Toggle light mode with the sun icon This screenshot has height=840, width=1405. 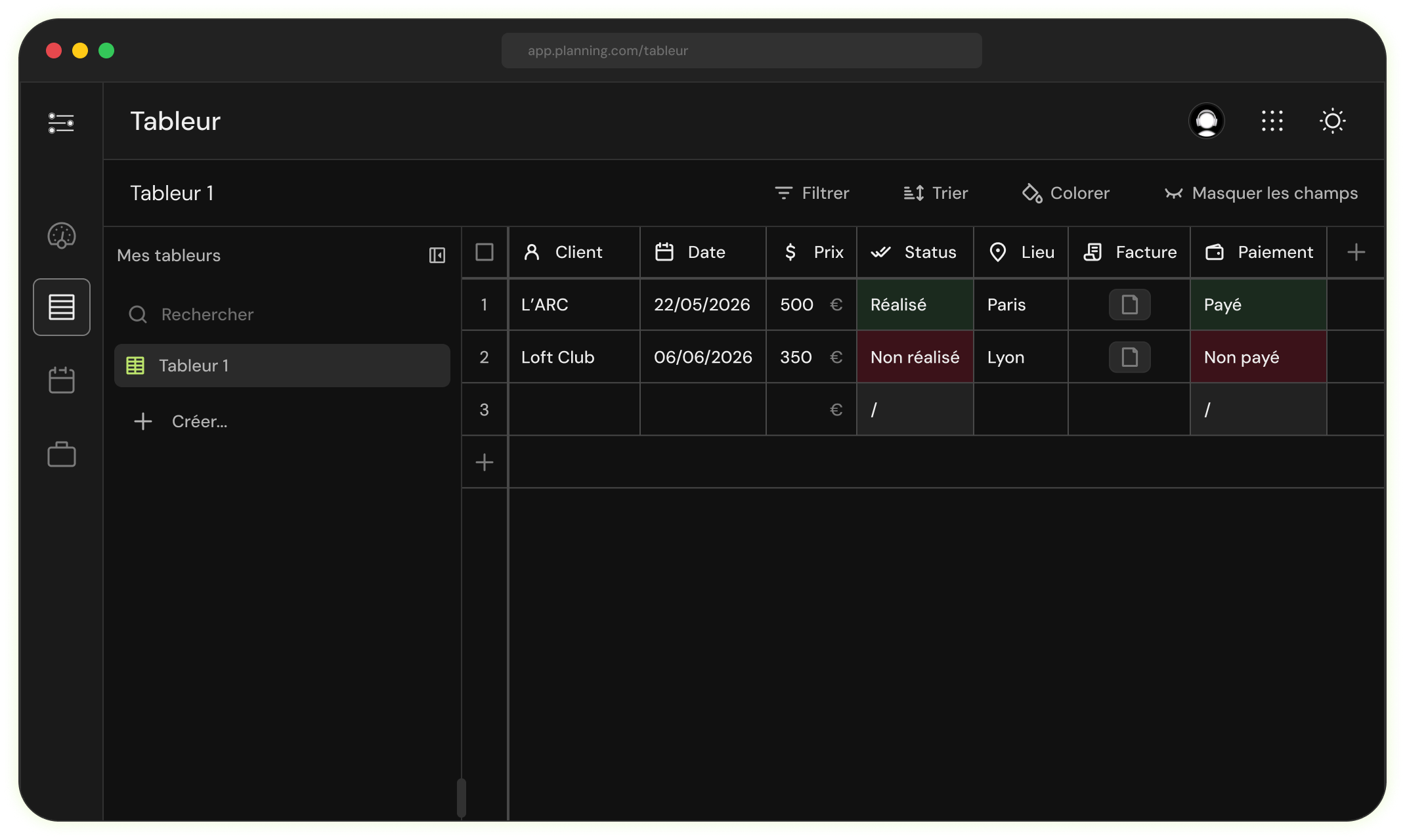tap(1333, 121)
